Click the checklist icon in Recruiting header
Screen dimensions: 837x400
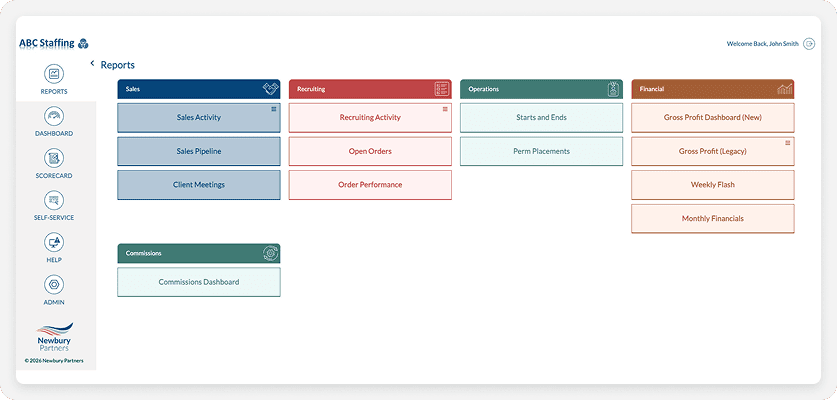click(442, 89)
